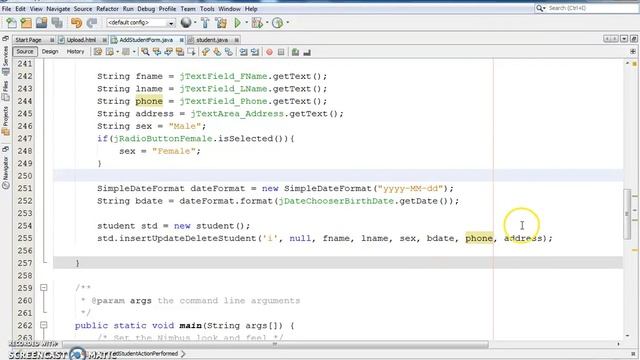Click Find Previous Occurrence icon
The image size is (640, 360).
157,52
